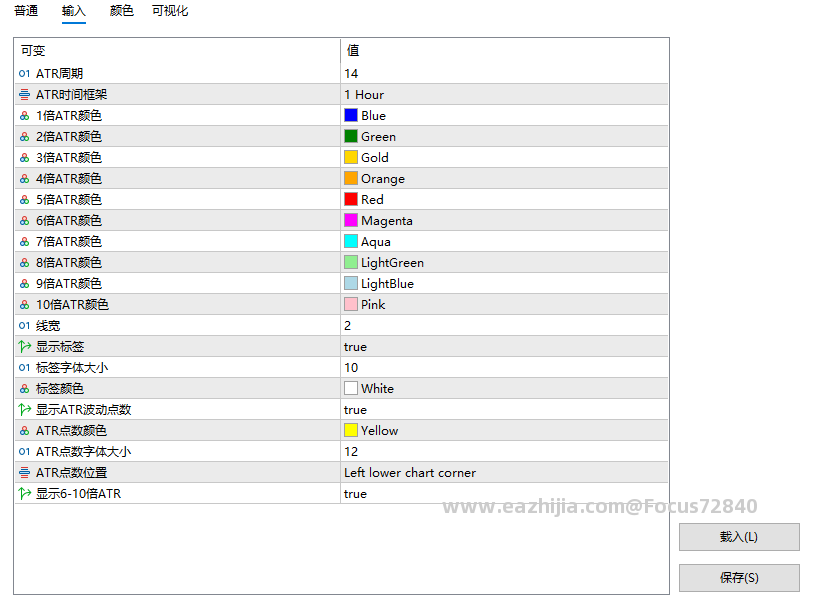Screen dimensions: 815x614
Task: Open the LightGreen color value dropdown
Action: (x=504, y=263)
